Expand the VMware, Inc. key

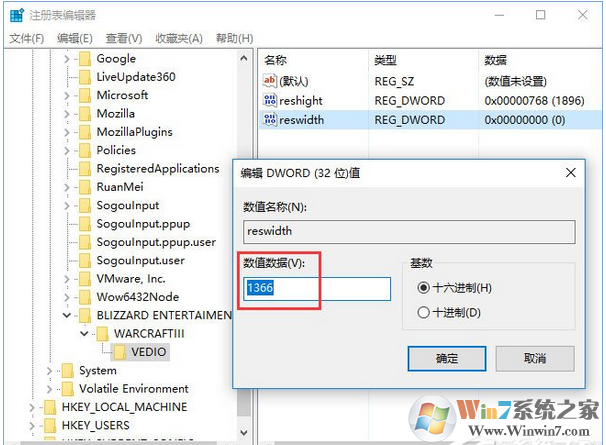(66, 279)
